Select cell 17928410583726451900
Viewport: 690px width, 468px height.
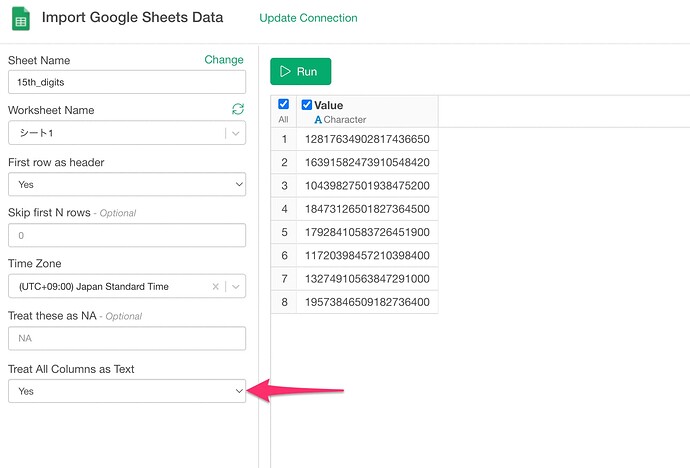click(367, 232)
